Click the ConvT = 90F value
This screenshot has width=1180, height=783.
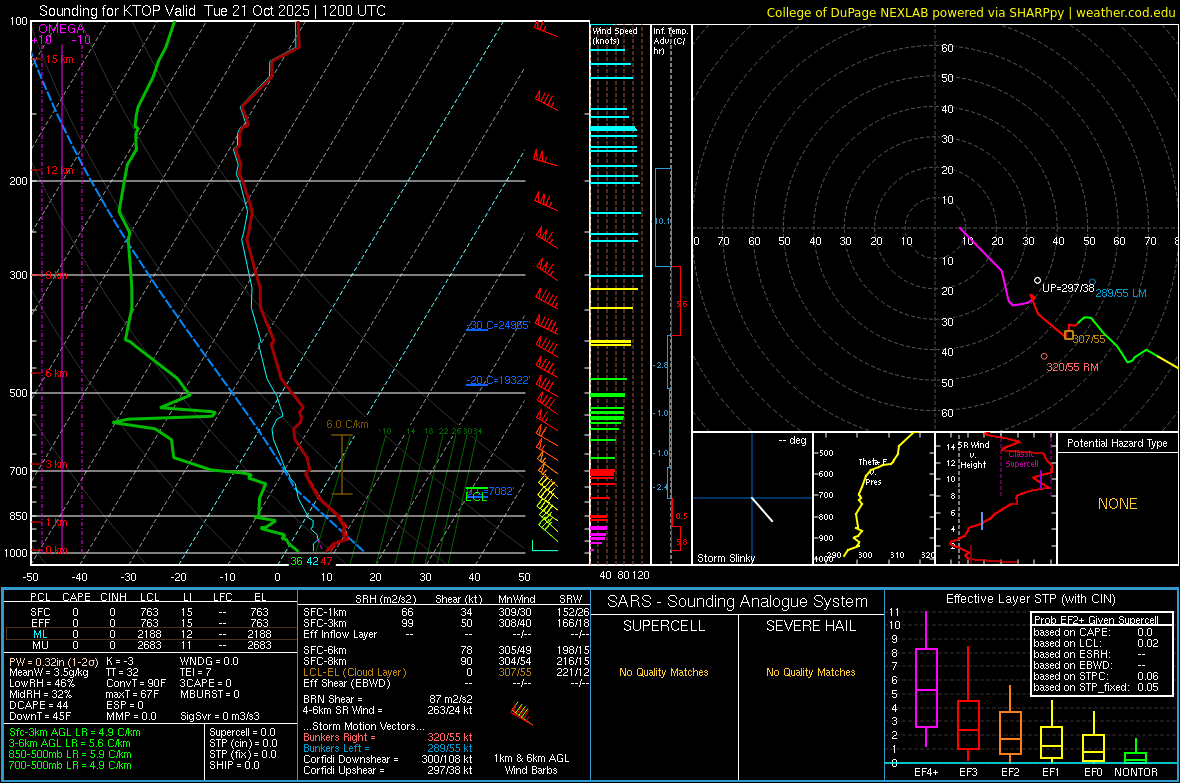[136, 684]
